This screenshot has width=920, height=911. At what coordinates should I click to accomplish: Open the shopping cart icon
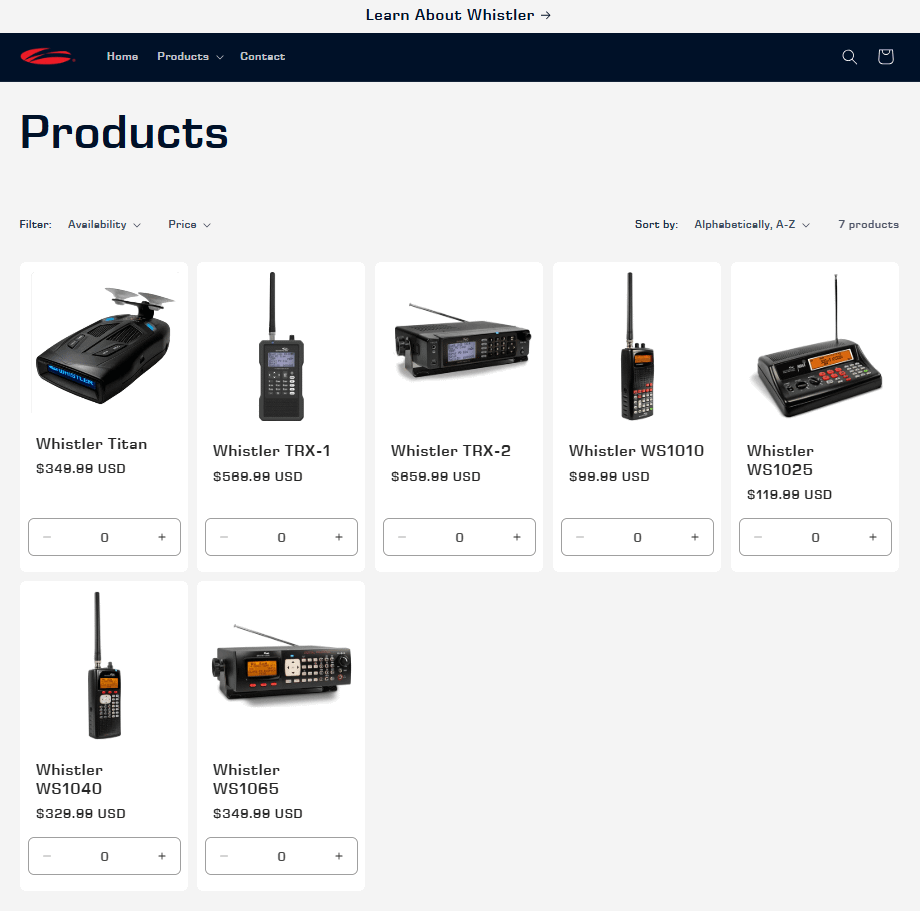[885, 57]
